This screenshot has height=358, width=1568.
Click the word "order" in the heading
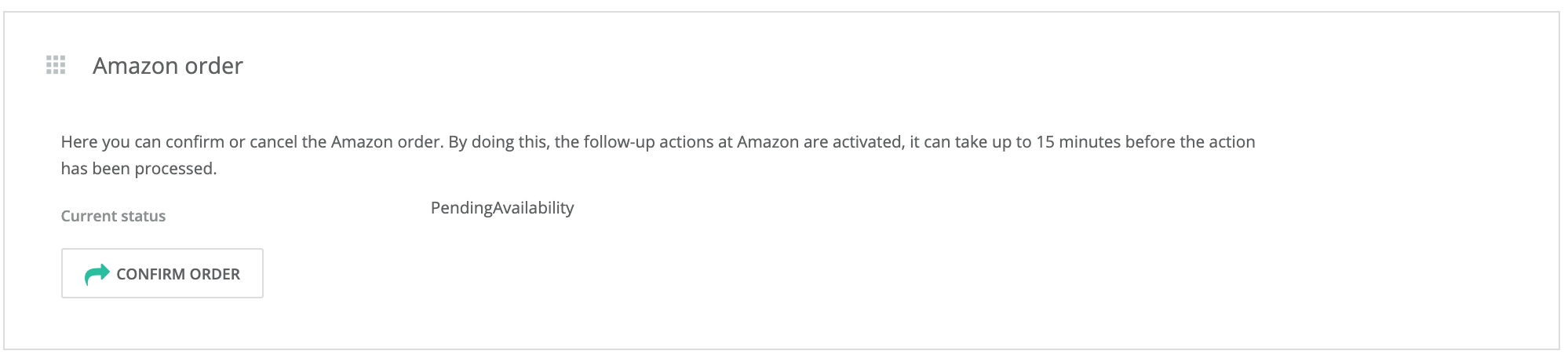pos(217,66)
